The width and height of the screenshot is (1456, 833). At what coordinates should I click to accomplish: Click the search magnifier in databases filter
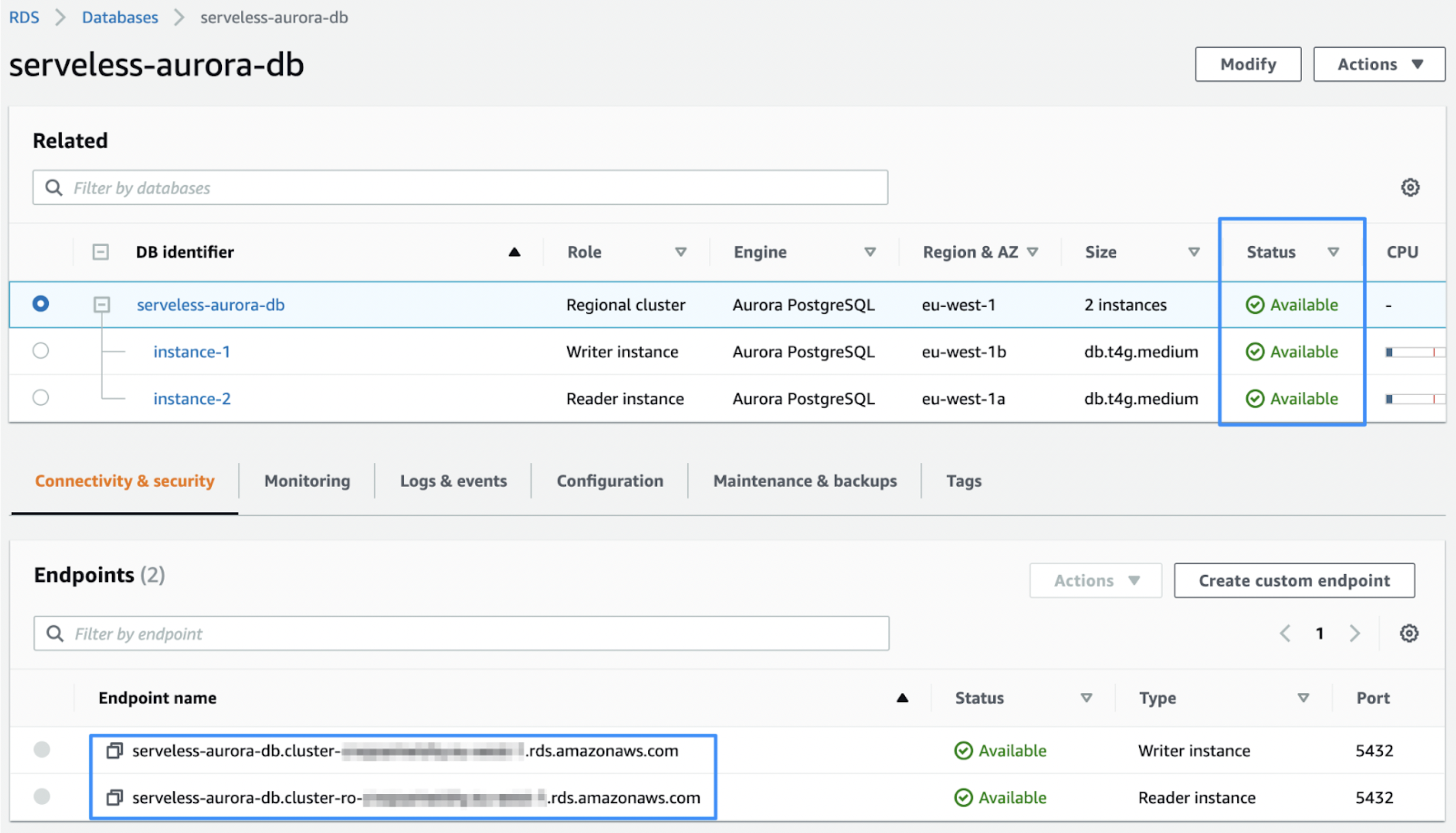[x=53, y=187]
